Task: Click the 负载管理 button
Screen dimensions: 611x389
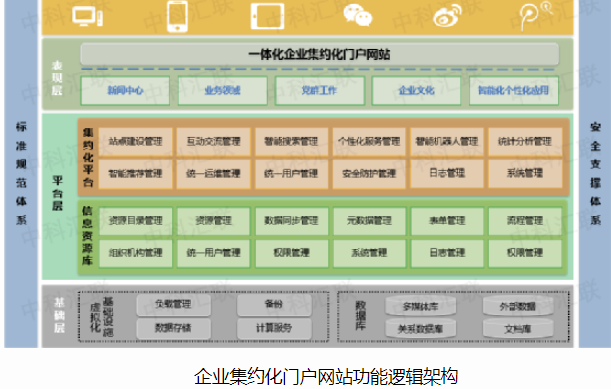Action: pos(173,304)
